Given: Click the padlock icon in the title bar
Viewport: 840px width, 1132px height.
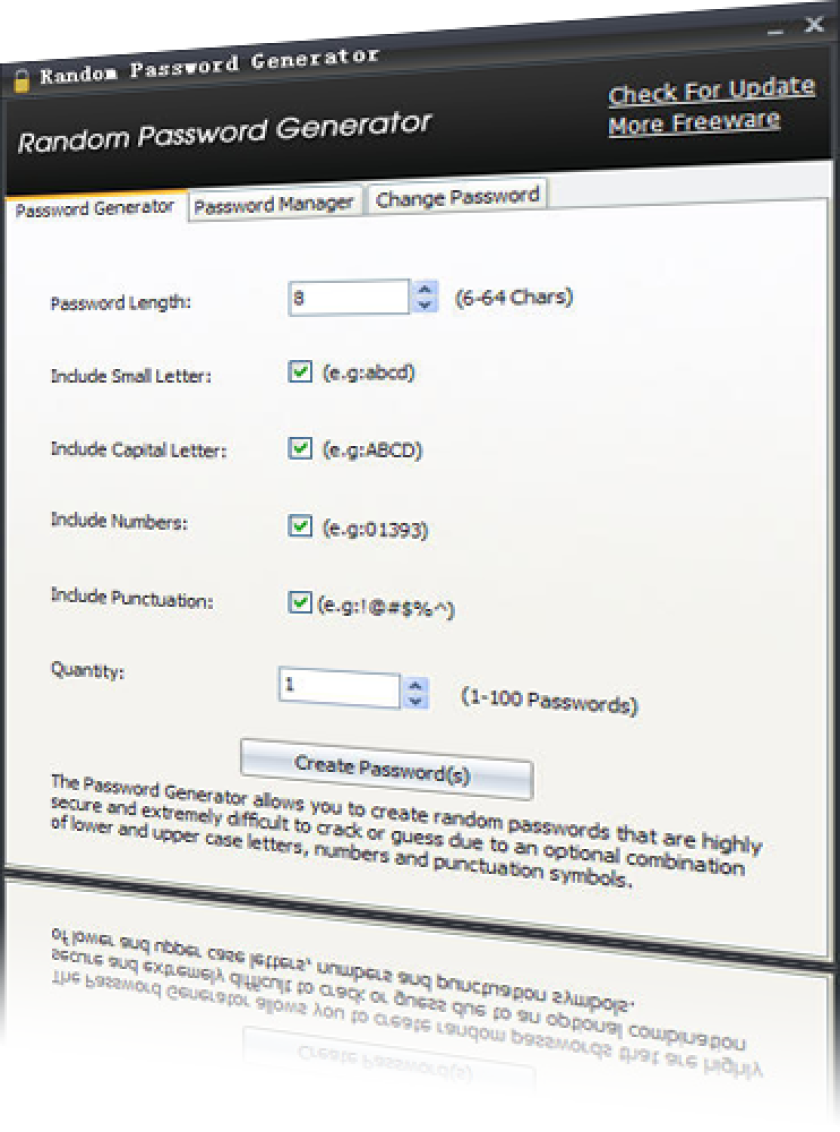Looking at the screenshot, I should [x=22, y=79].
